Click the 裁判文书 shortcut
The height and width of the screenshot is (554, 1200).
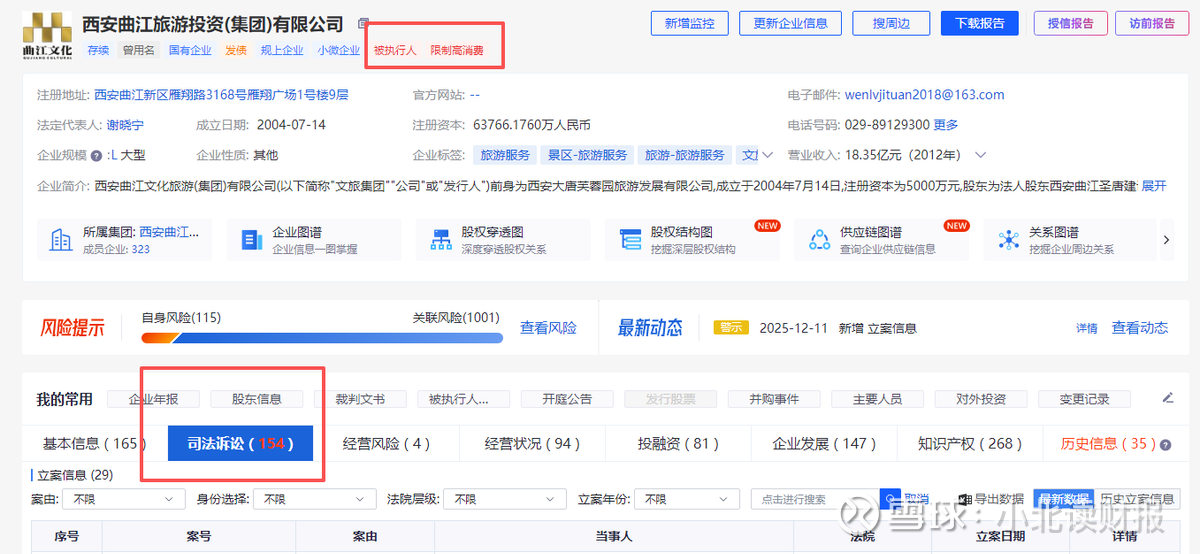(x=360, y=399)
